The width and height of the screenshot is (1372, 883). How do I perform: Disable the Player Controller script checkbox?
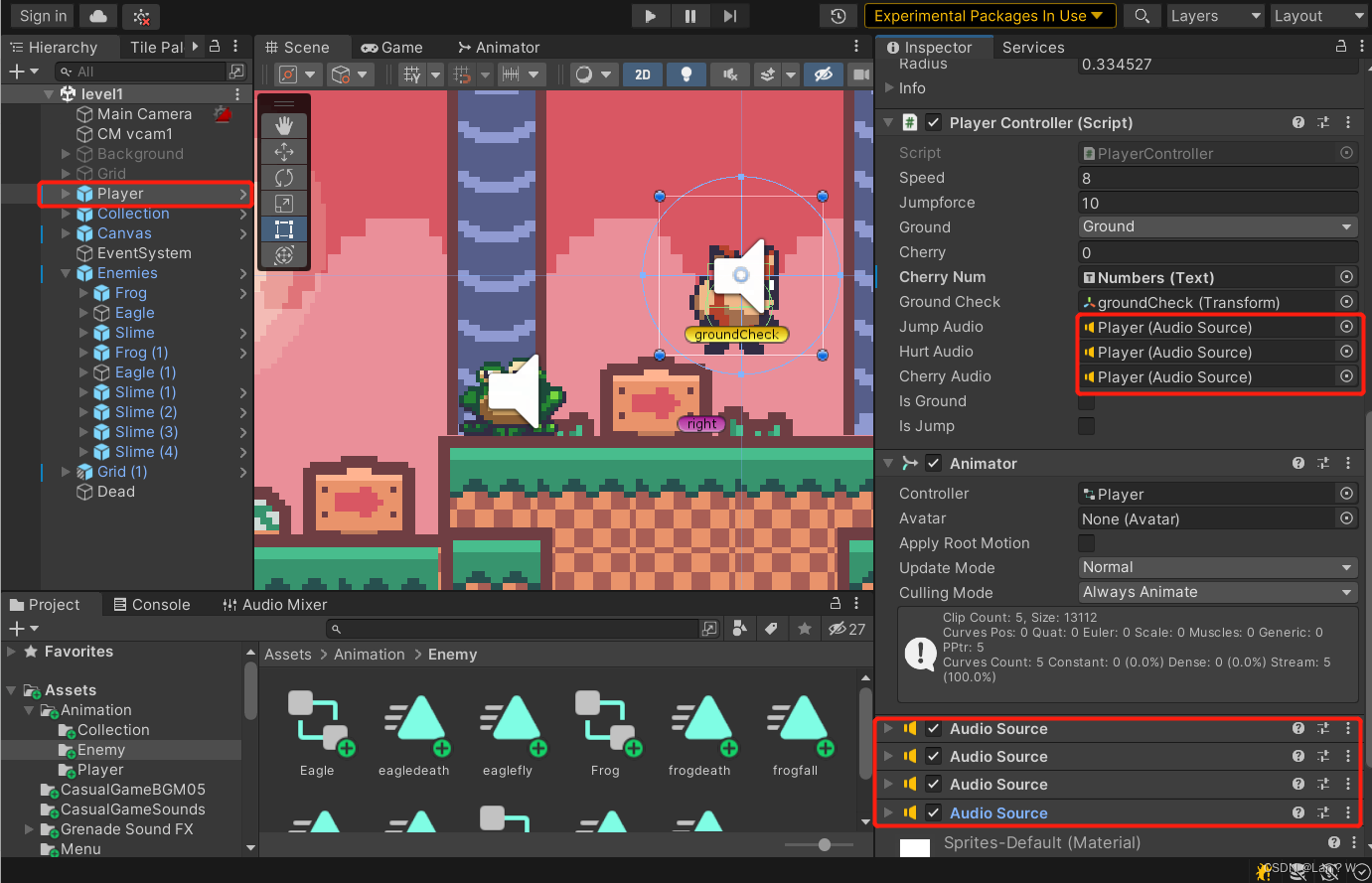(933, 122)
